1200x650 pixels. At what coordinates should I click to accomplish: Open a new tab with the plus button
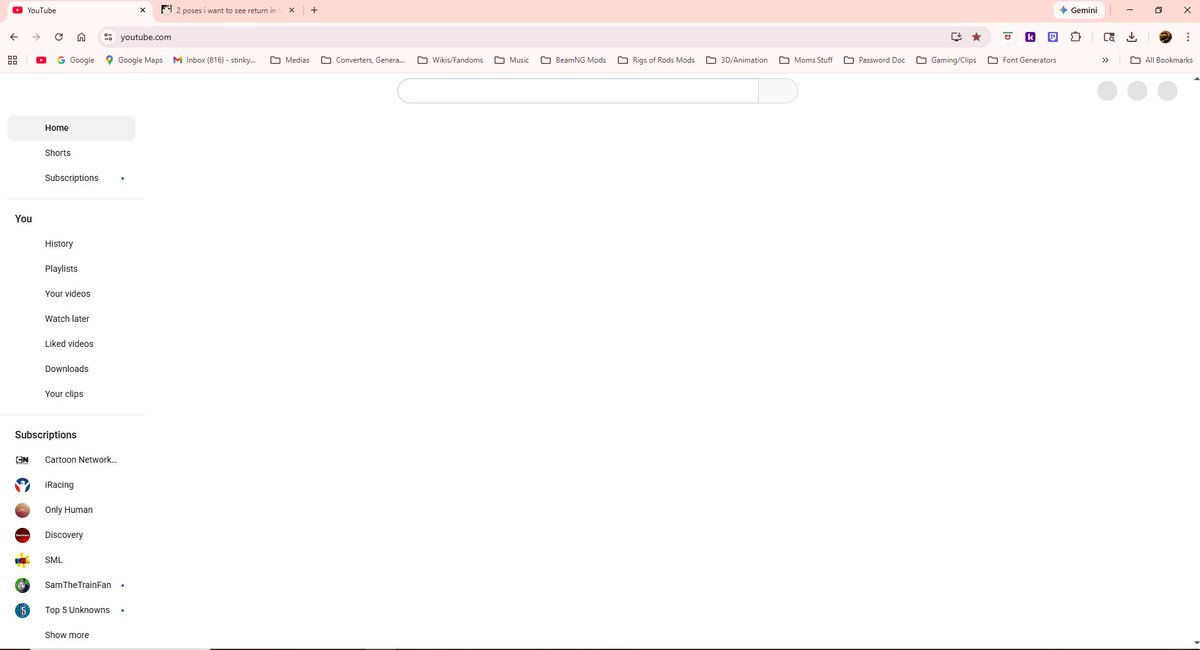point(314,10)
